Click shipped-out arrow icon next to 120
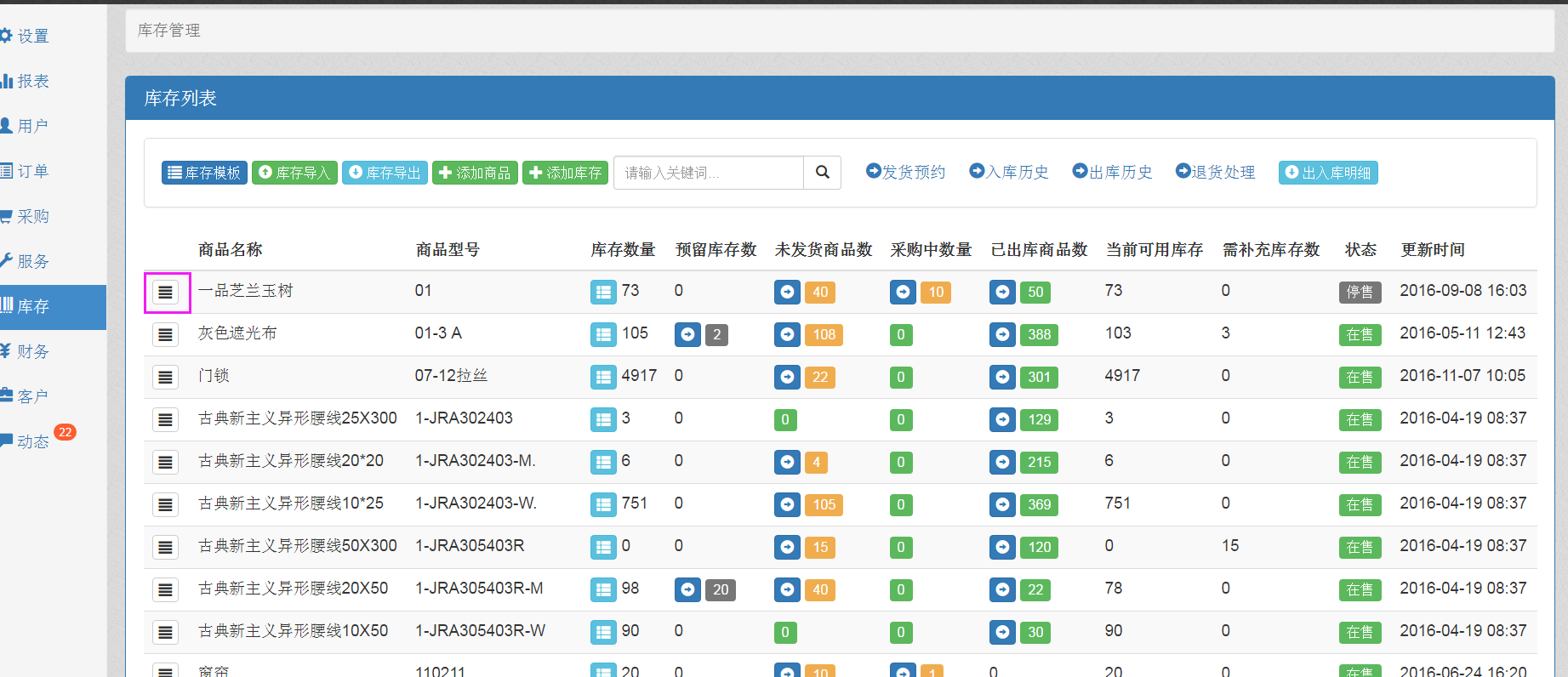Image resolution: width=1568 pixels, height=677 pixels. 1002,547
